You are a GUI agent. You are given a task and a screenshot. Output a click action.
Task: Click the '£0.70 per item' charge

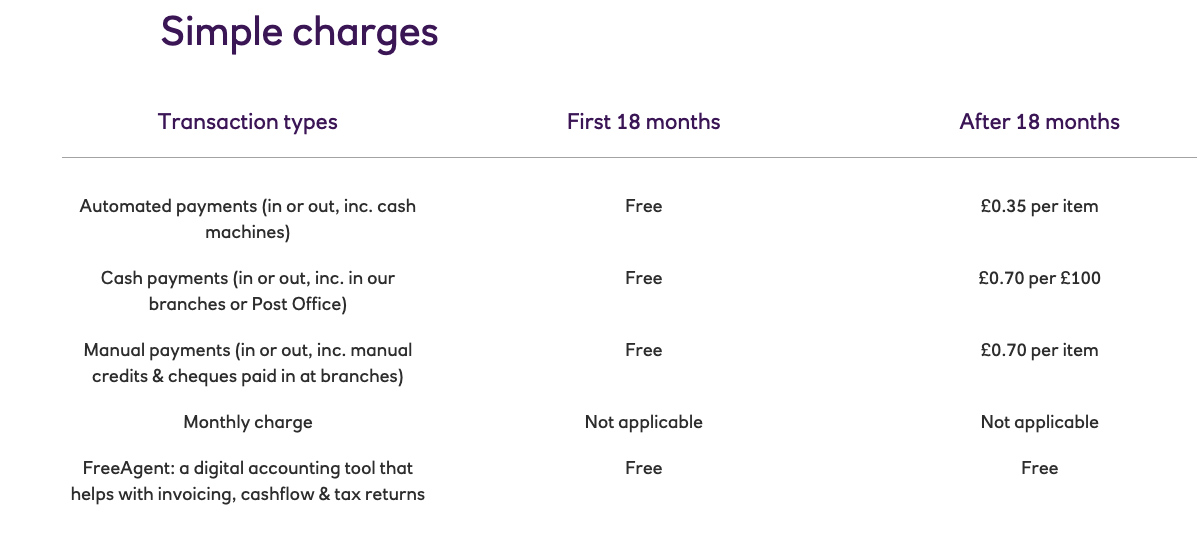(x=1039, y=350)
